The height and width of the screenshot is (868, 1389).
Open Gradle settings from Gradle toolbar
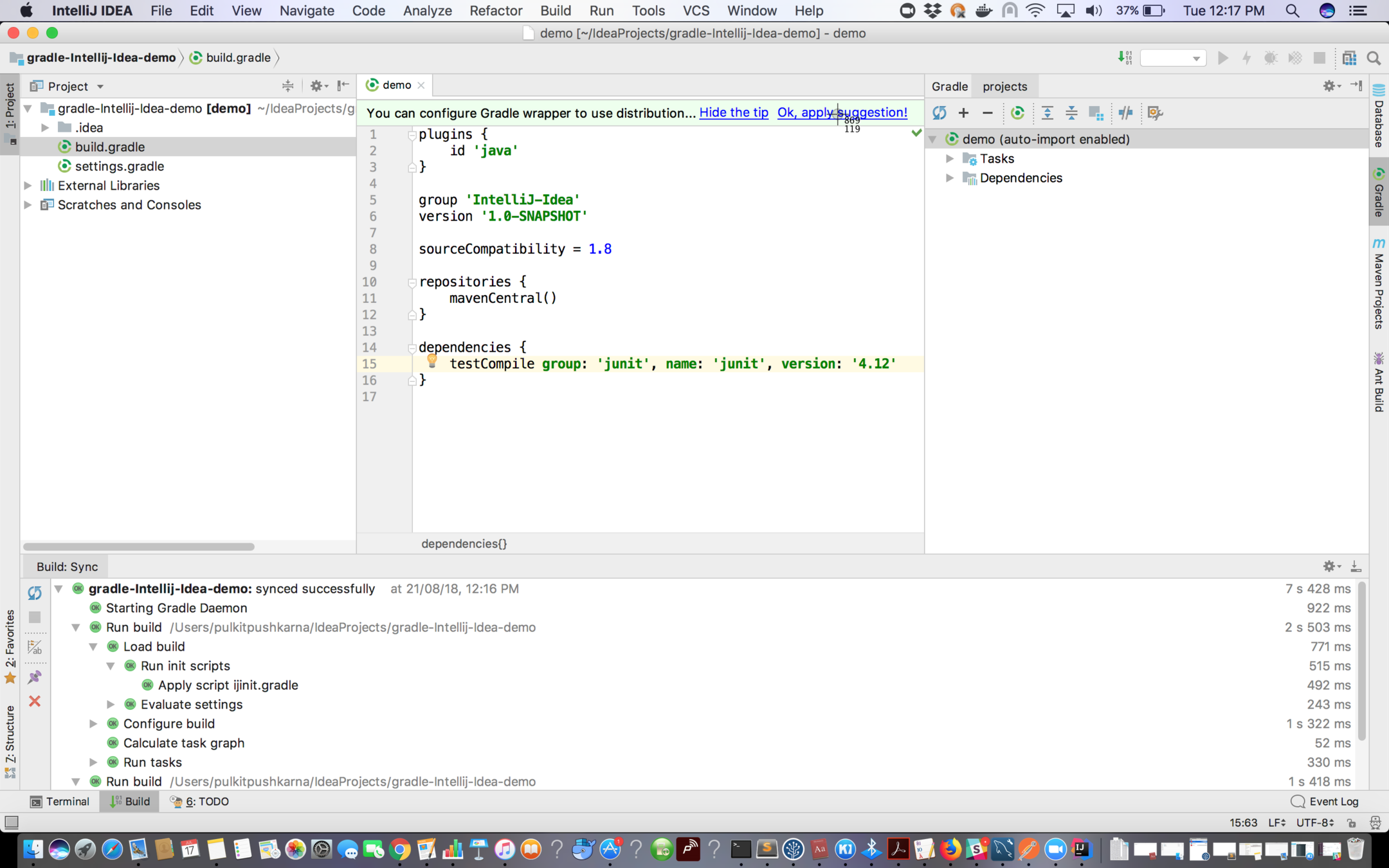pos(1155,113)
